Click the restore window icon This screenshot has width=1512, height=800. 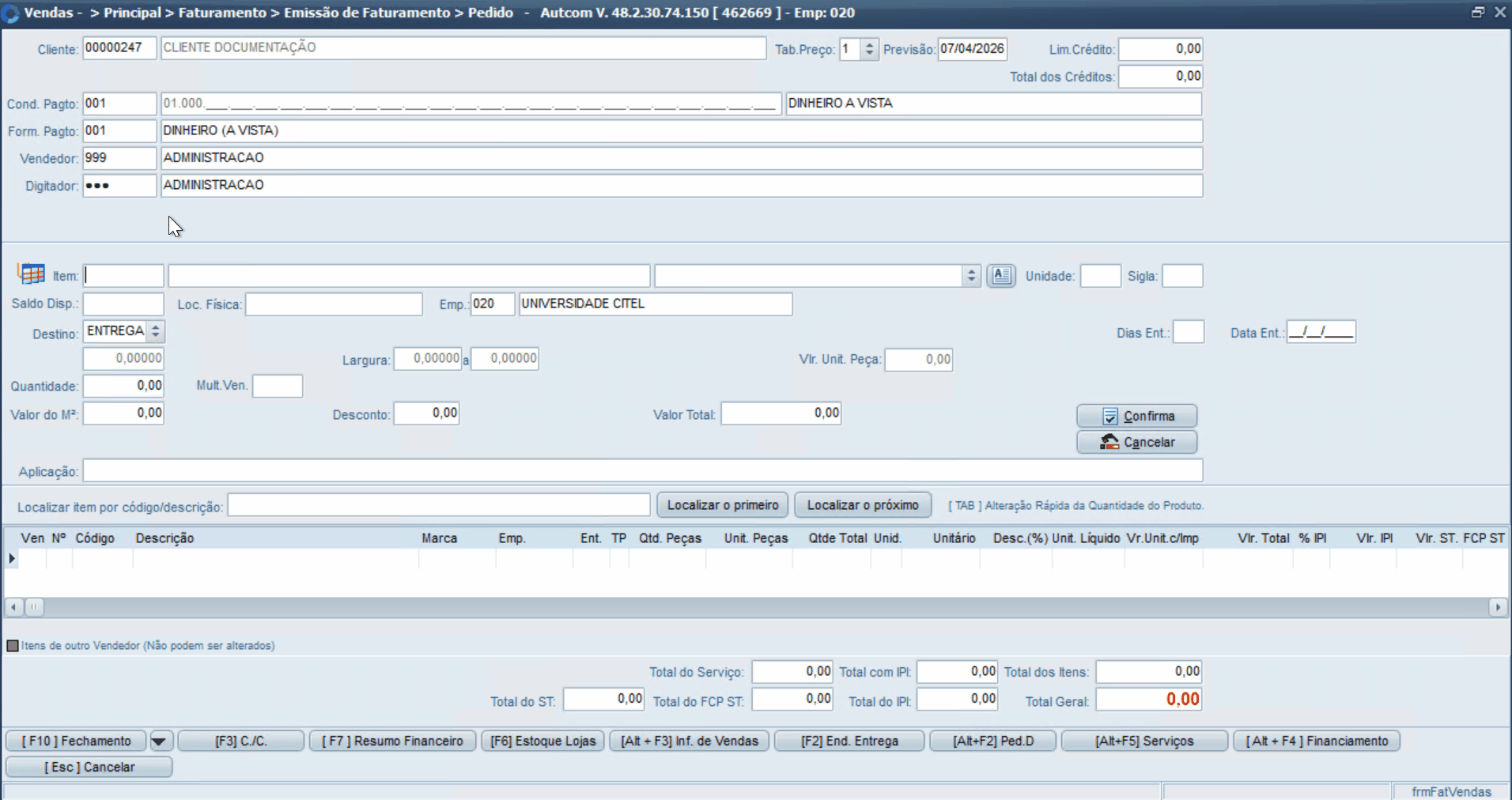[x=1476, y=13]
